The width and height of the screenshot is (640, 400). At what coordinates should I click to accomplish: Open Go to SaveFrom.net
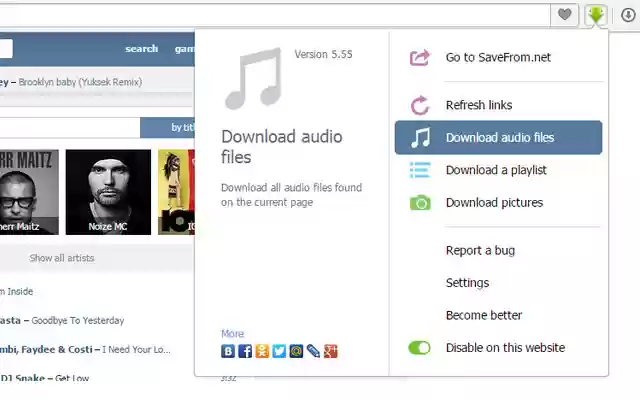tap(498, 58)
